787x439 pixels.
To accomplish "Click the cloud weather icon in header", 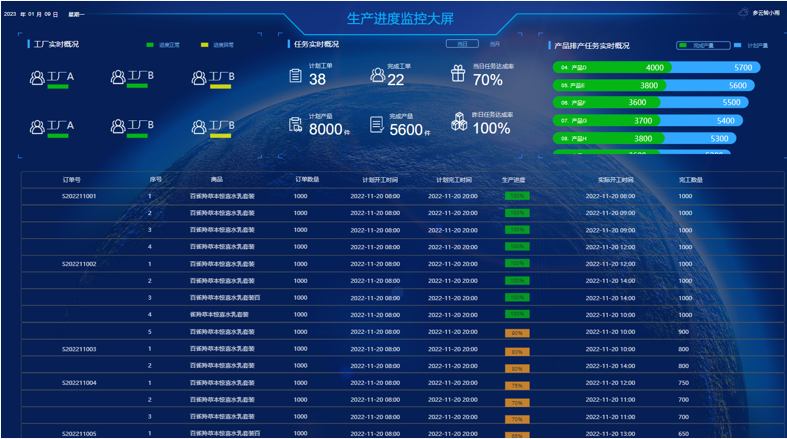I will pyautogui.click(x=742, y=14).
